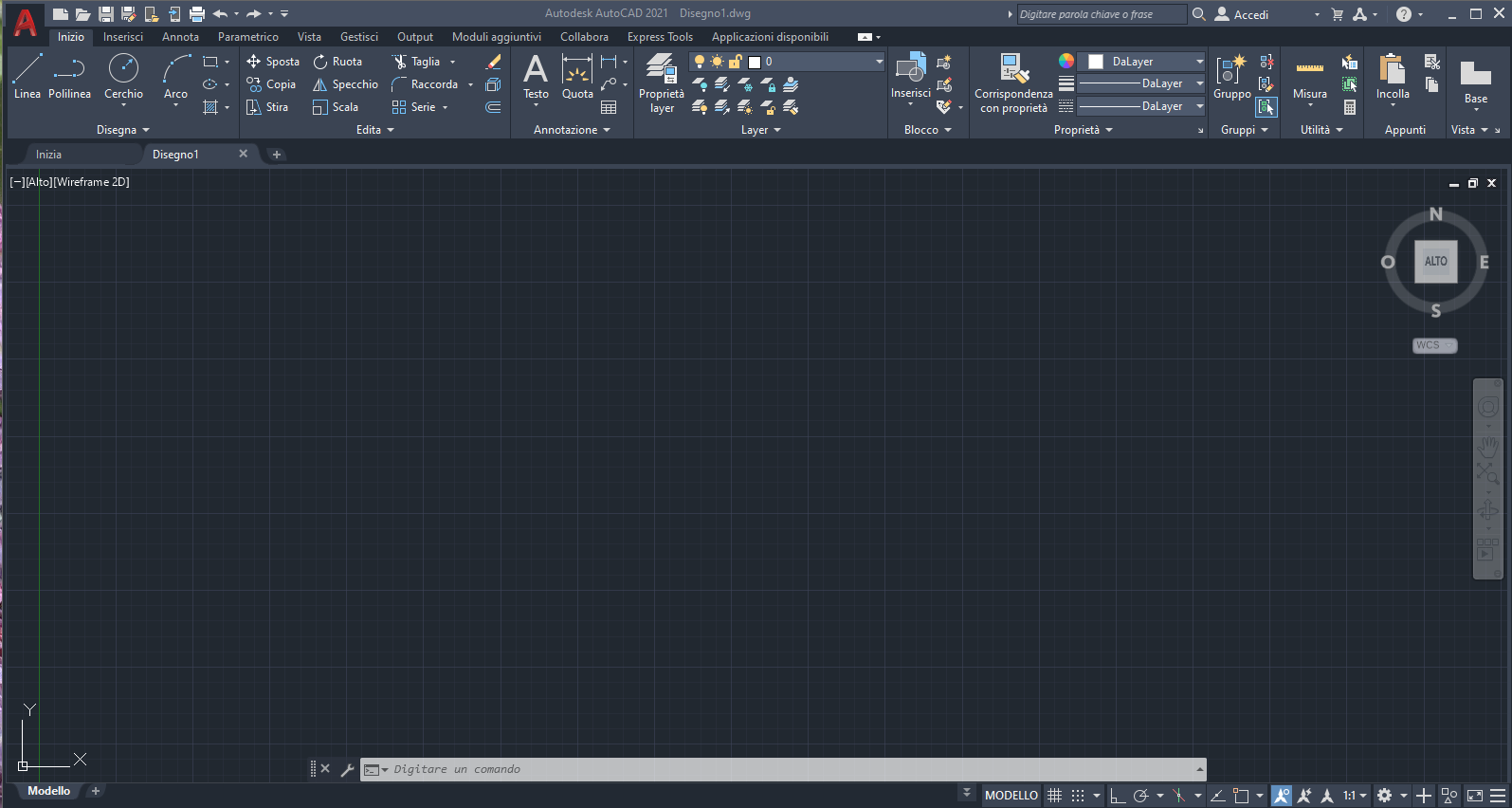Image resolution: width=1512 pixels, height=808 pixels.
Task: Switch to the Inserisci ribbon tab
Action: tap(123, 37)
